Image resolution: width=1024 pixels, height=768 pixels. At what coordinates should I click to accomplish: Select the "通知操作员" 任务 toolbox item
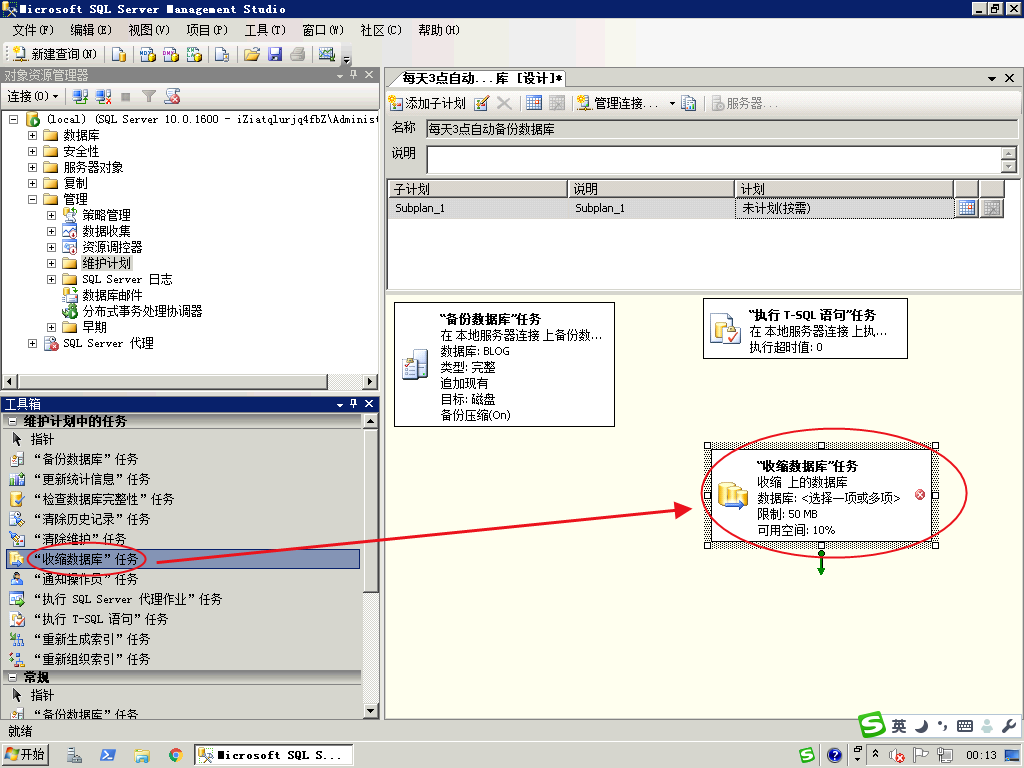click(x=183, y=579)
